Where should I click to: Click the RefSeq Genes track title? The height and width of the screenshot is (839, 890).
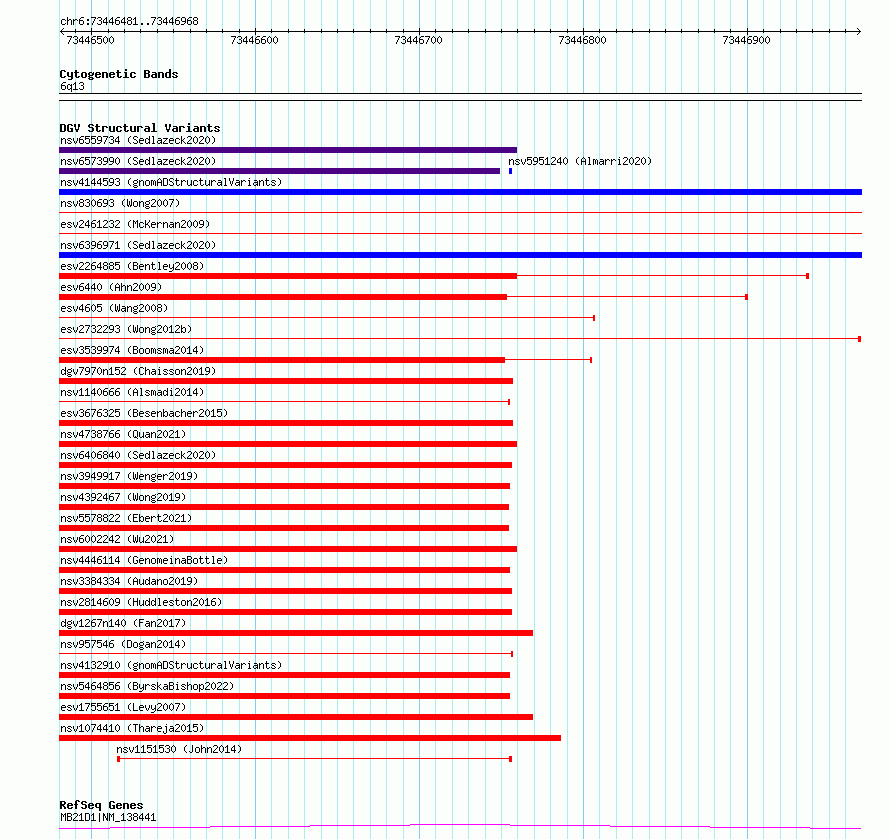pos(101,806)
